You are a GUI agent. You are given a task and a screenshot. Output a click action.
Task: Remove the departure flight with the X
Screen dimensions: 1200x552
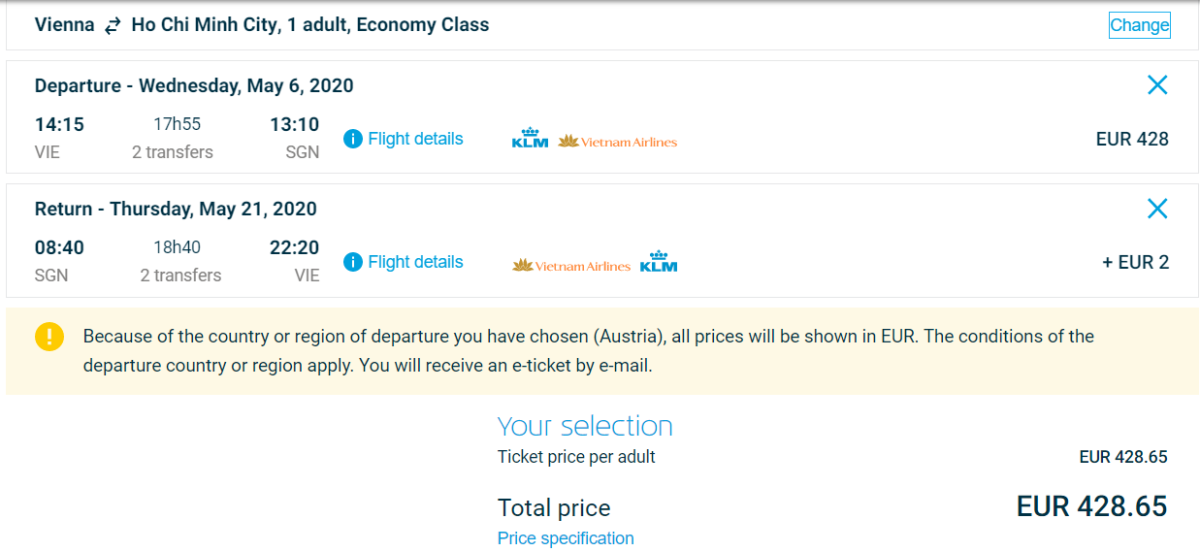[x=1157, y=85]
